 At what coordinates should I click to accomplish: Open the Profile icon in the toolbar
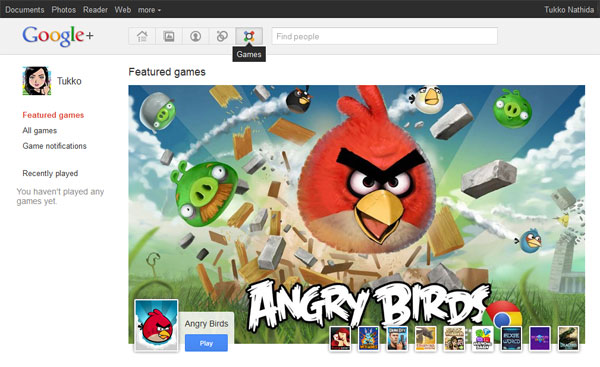(x=196, y=36)
